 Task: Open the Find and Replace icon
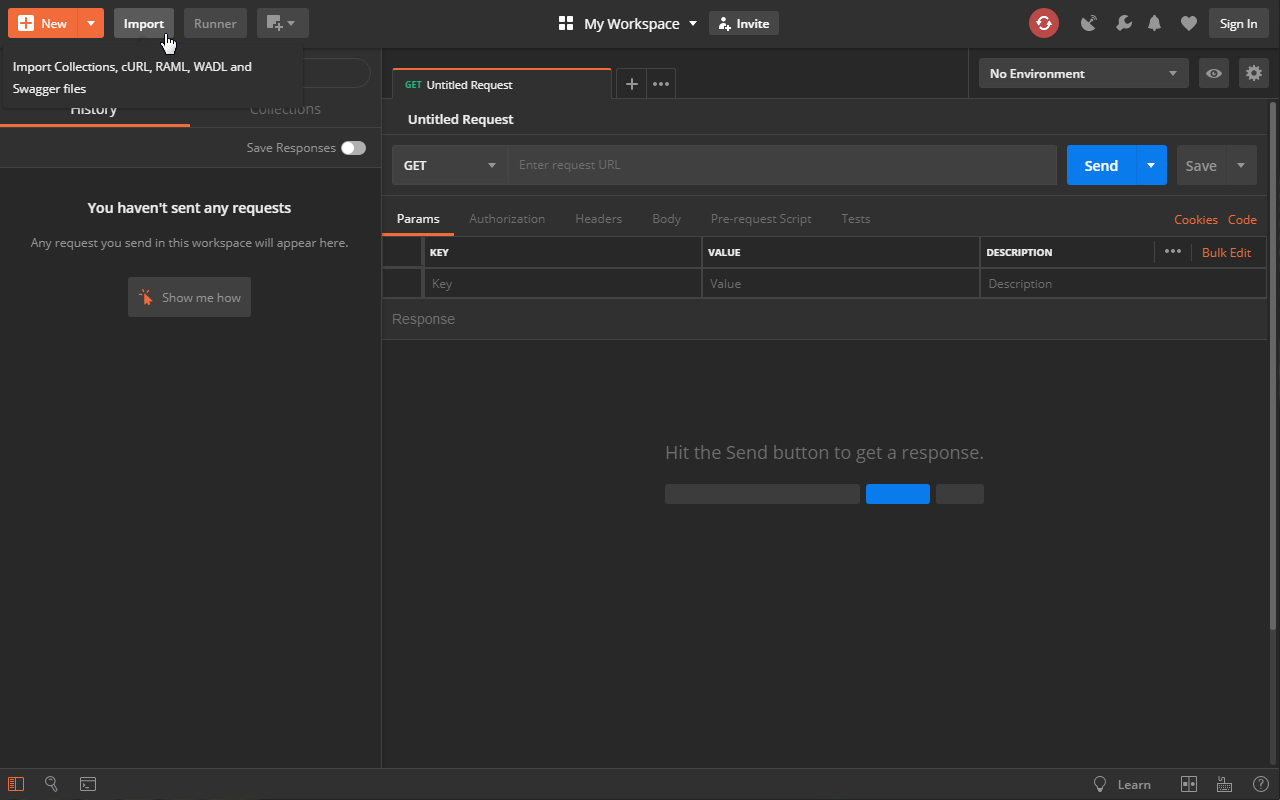coord(52,784)
